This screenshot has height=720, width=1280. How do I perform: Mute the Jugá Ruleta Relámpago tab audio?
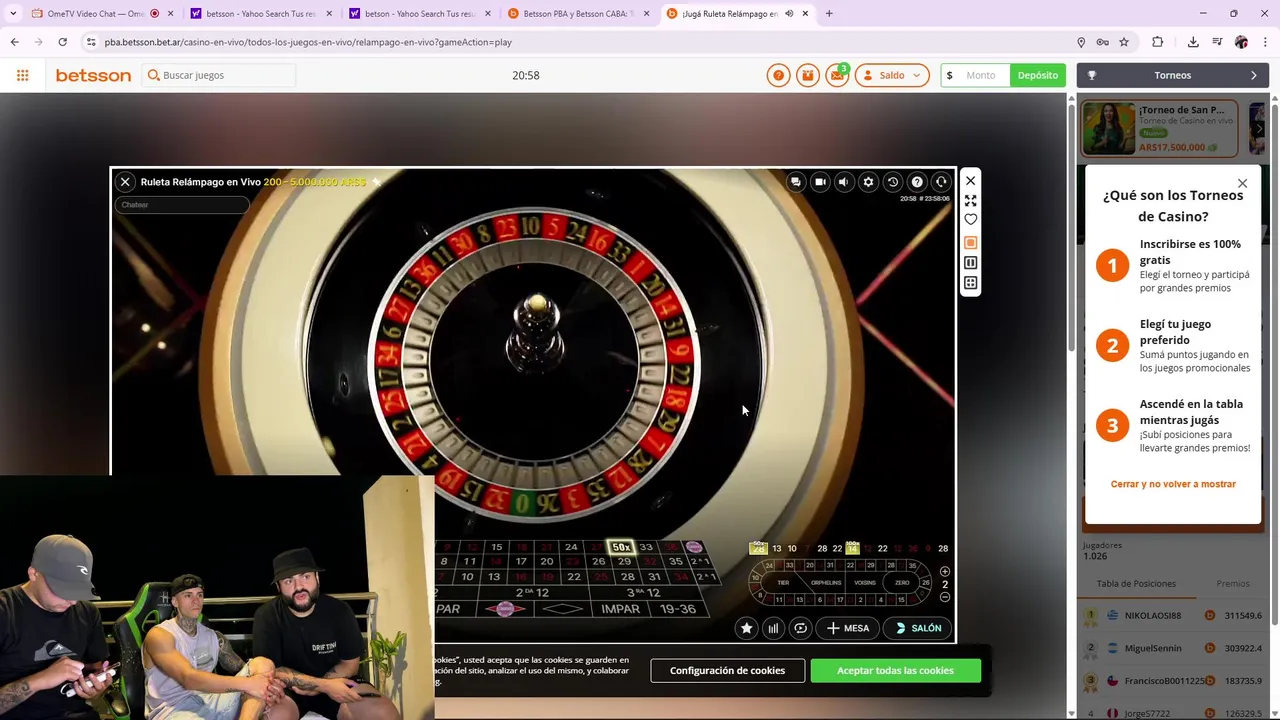(x=789, y=14)
